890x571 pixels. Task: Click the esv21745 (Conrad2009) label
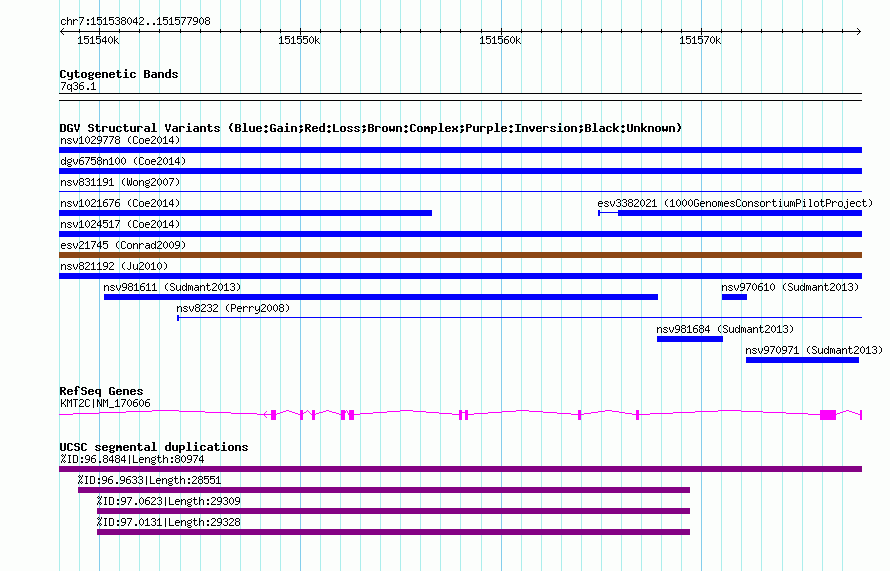tap(123, 245)
